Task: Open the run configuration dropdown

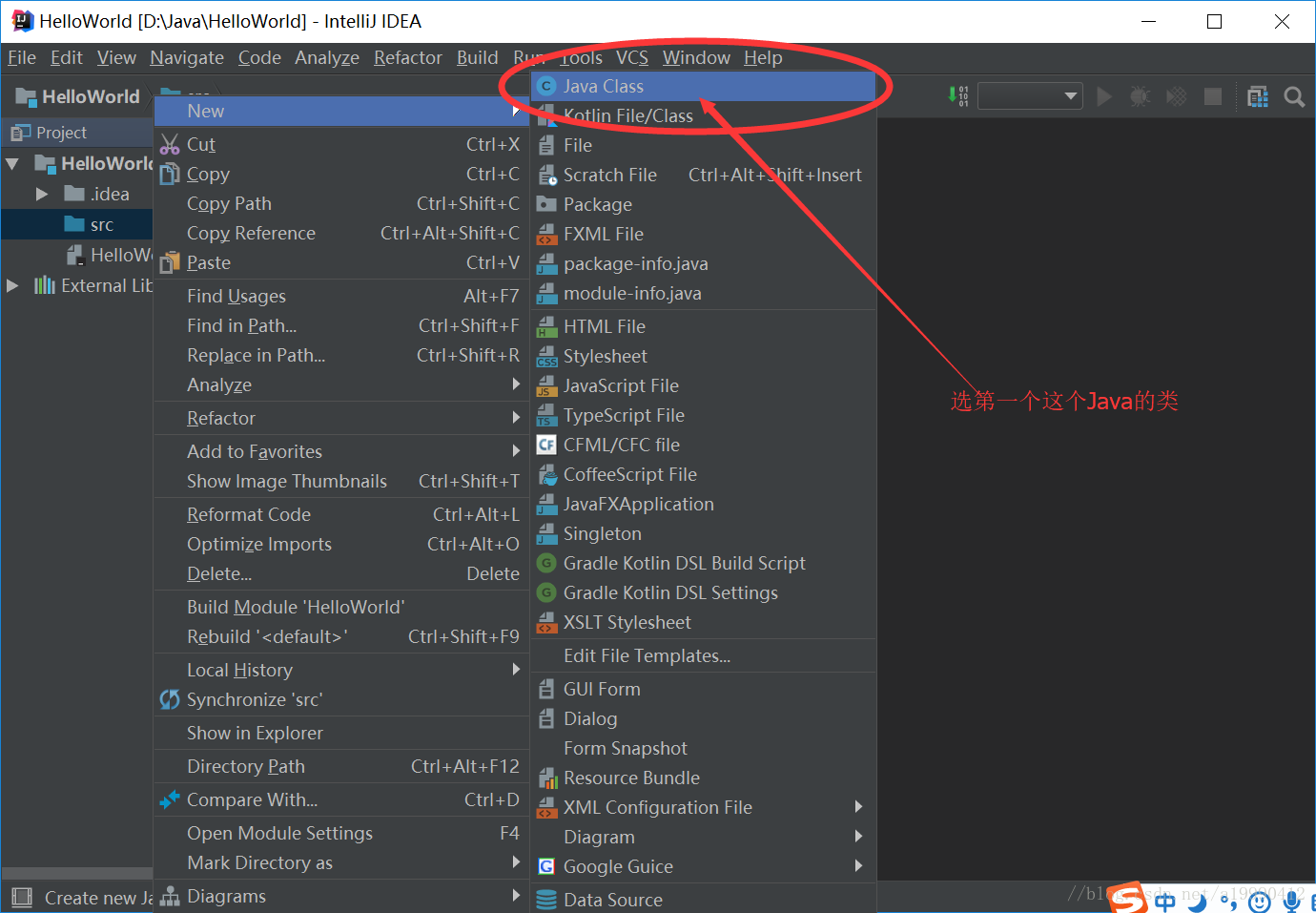Action: tap(1029, 96)
